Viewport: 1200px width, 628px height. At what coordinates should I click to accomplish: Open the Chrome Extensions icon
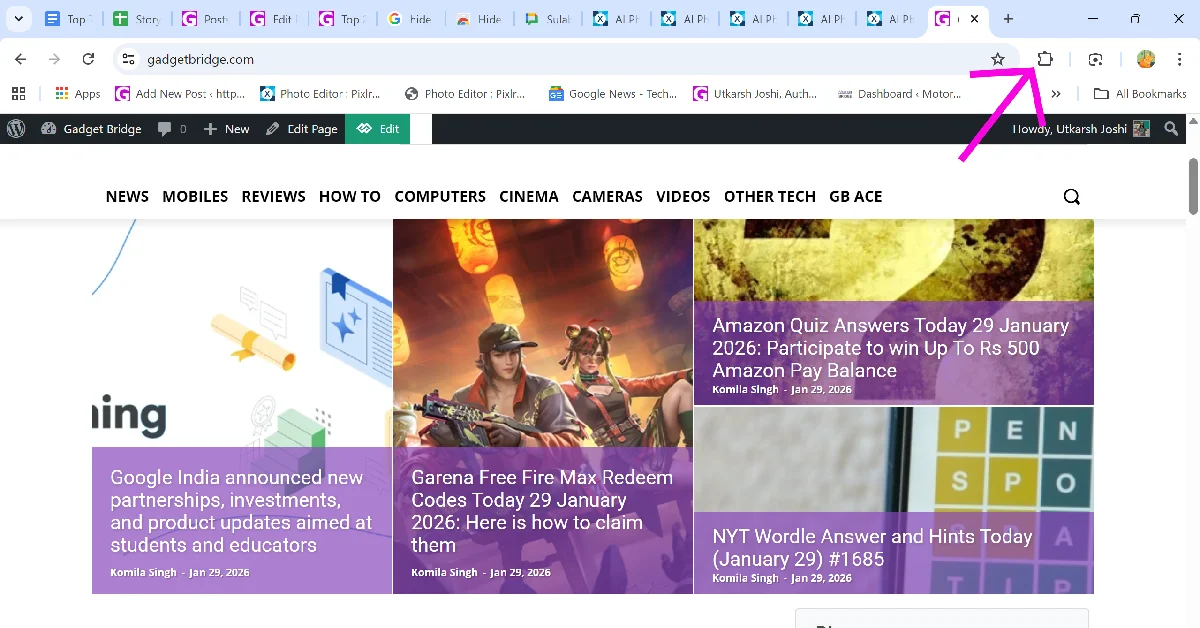tap(1044, 59)
